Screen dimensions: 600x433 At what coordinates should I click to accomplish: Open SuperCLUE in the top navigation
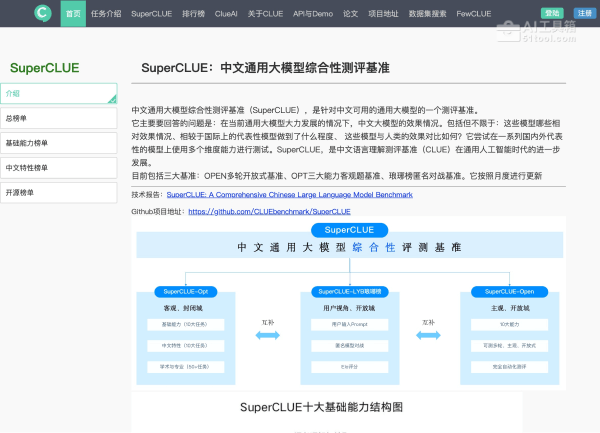(151, 14)
